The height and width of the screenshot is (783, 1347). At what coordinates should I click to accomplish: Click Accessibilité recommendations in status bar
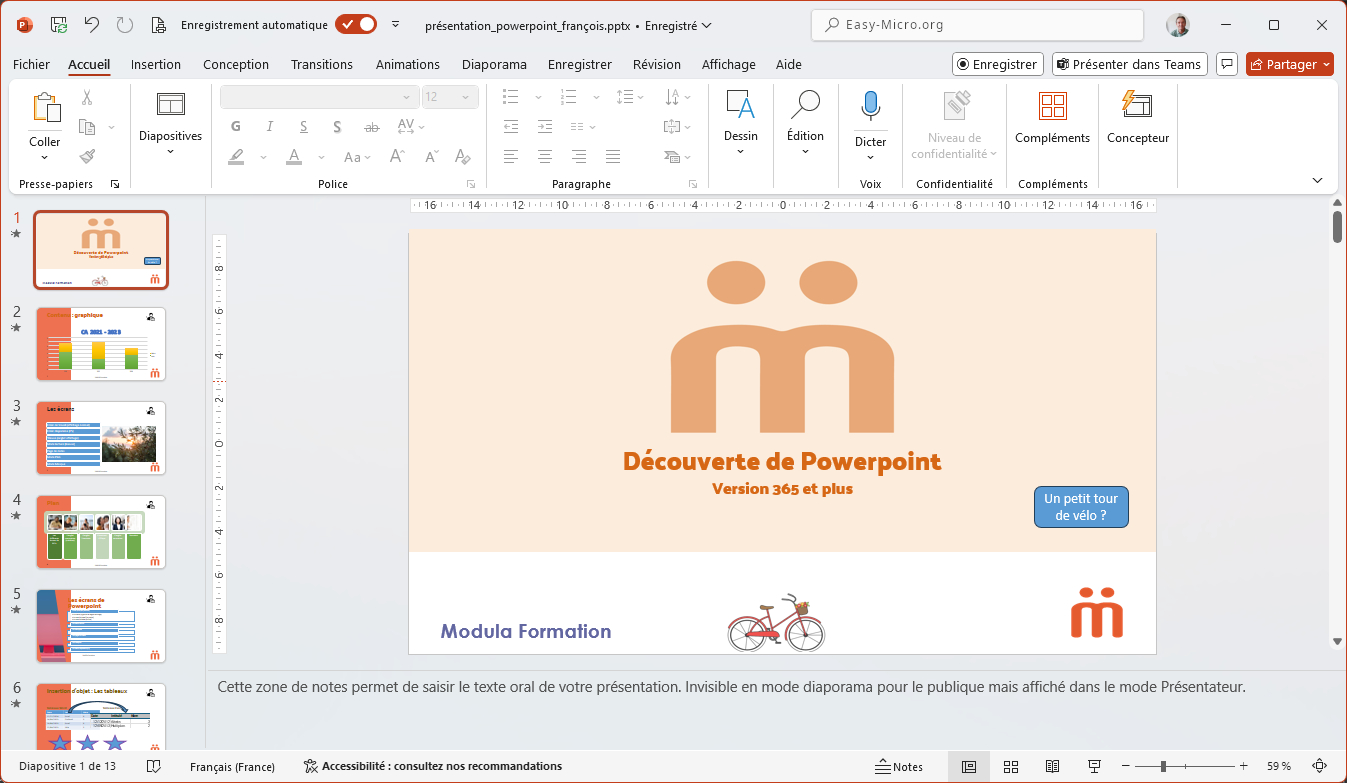point(433,766)
